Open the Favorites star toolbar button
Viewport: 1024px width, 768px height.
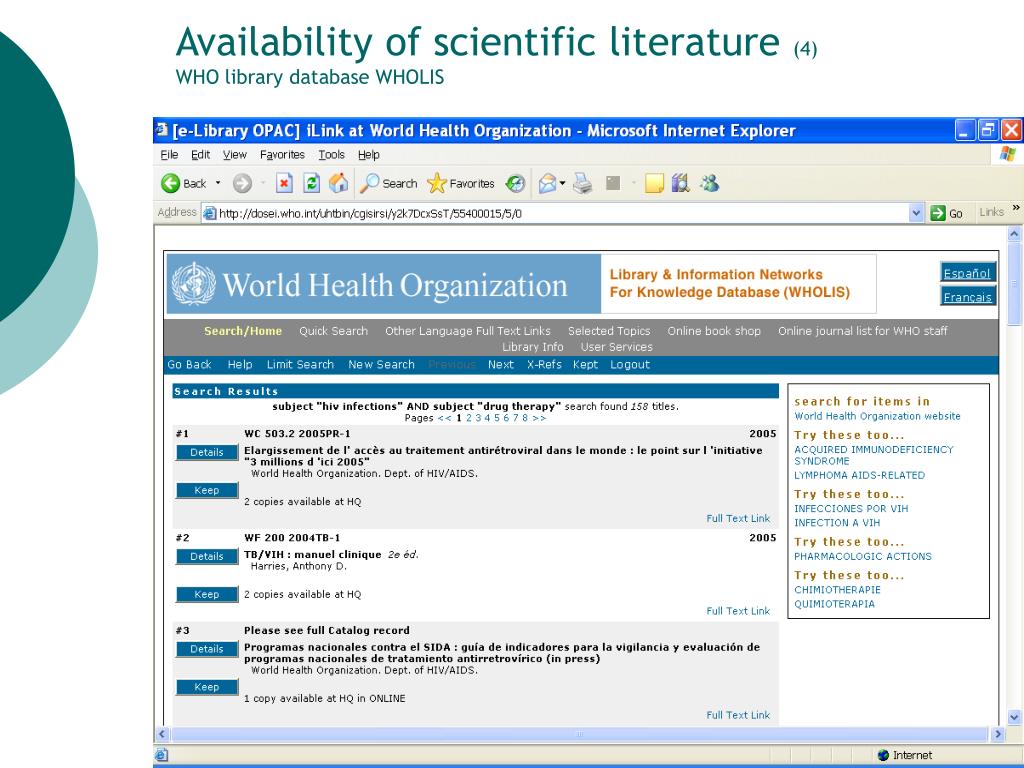(x=461, y=184)
